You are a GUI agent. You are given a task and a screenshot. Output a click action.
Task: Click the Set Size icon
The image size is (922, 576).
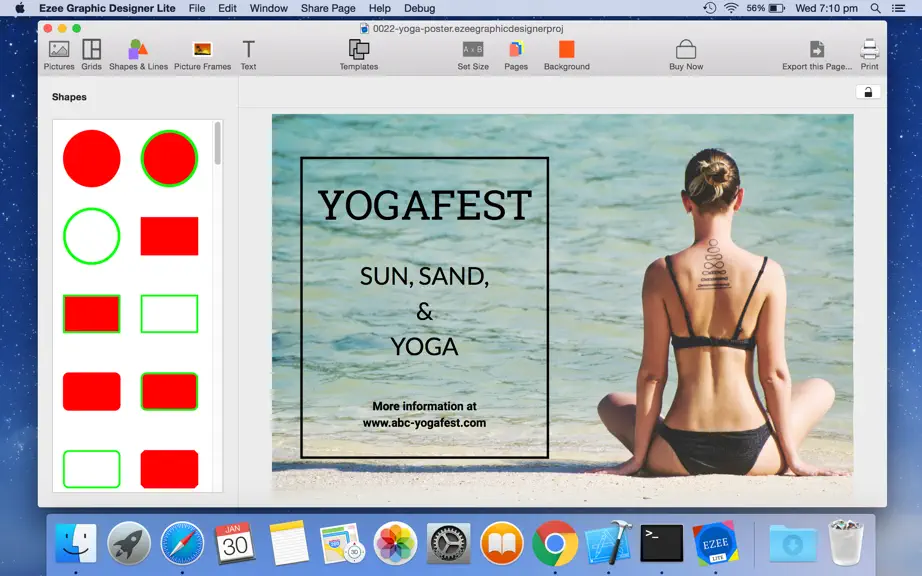pyautogui.click(x=473, y=55)
